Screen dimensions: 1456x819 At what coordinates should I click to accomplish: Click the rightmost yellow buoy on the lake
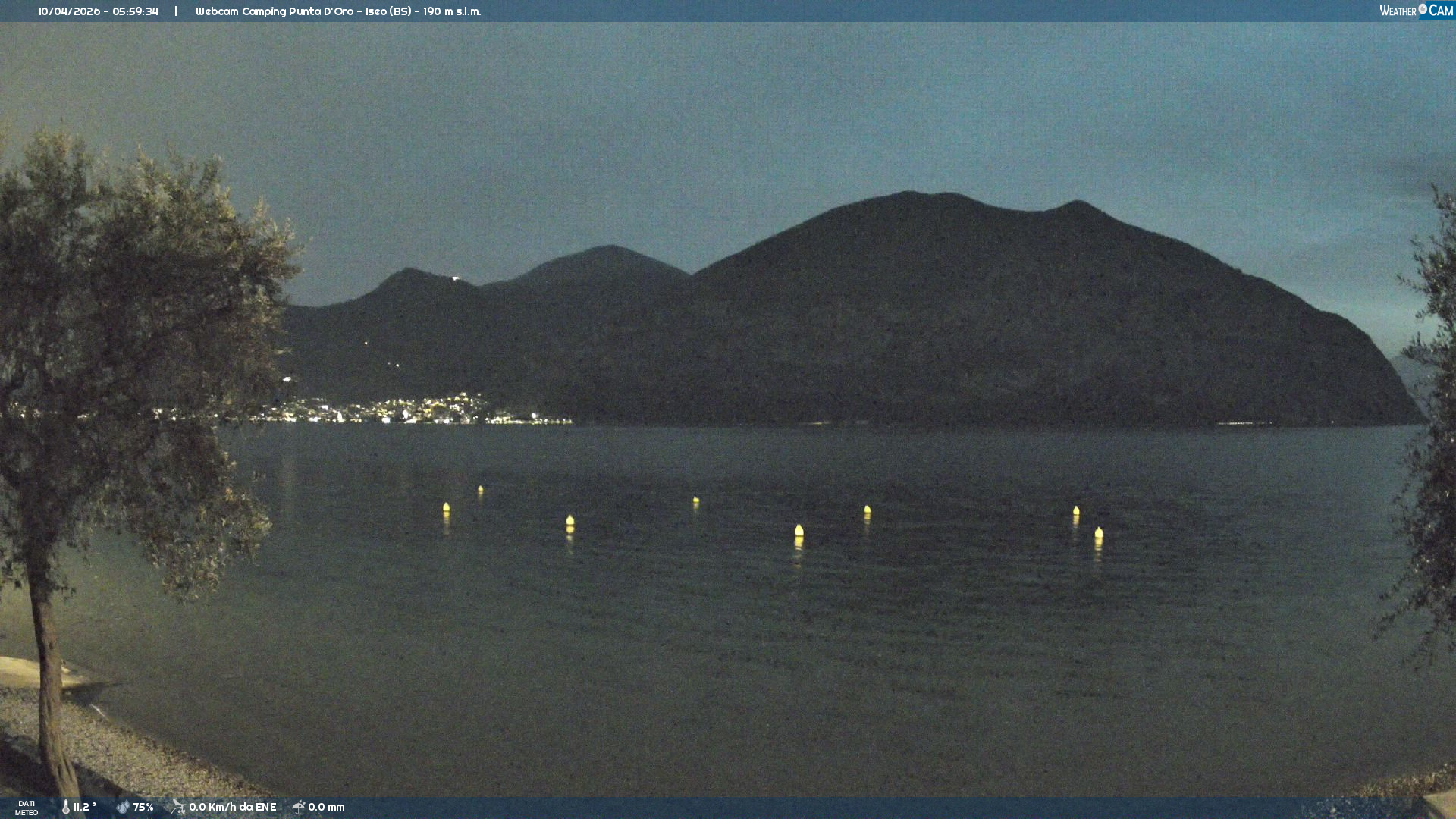click(1099, 533)
